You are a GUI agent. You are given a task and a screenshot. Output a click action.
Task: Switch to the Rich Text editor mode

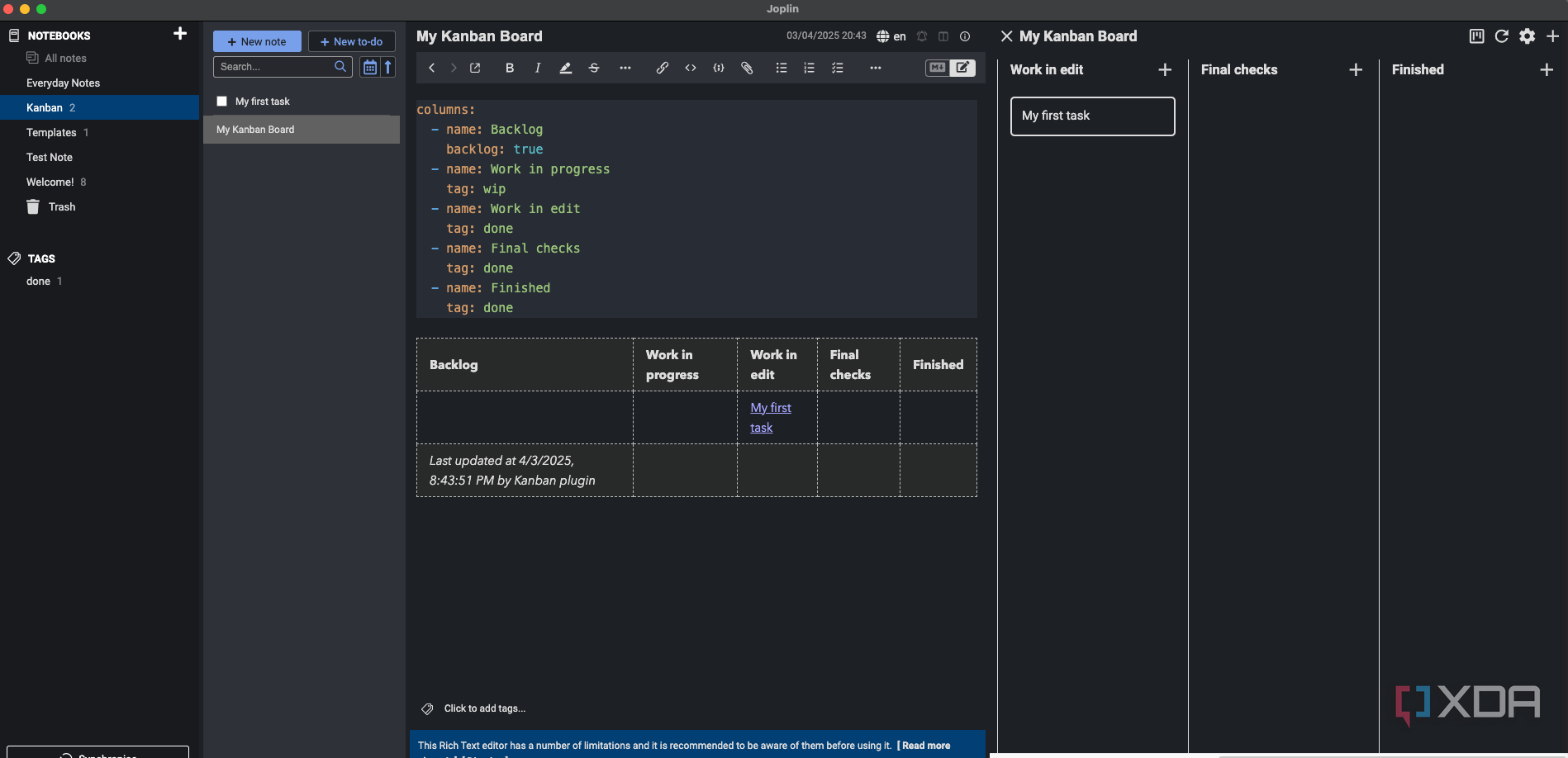click(962, 69)
